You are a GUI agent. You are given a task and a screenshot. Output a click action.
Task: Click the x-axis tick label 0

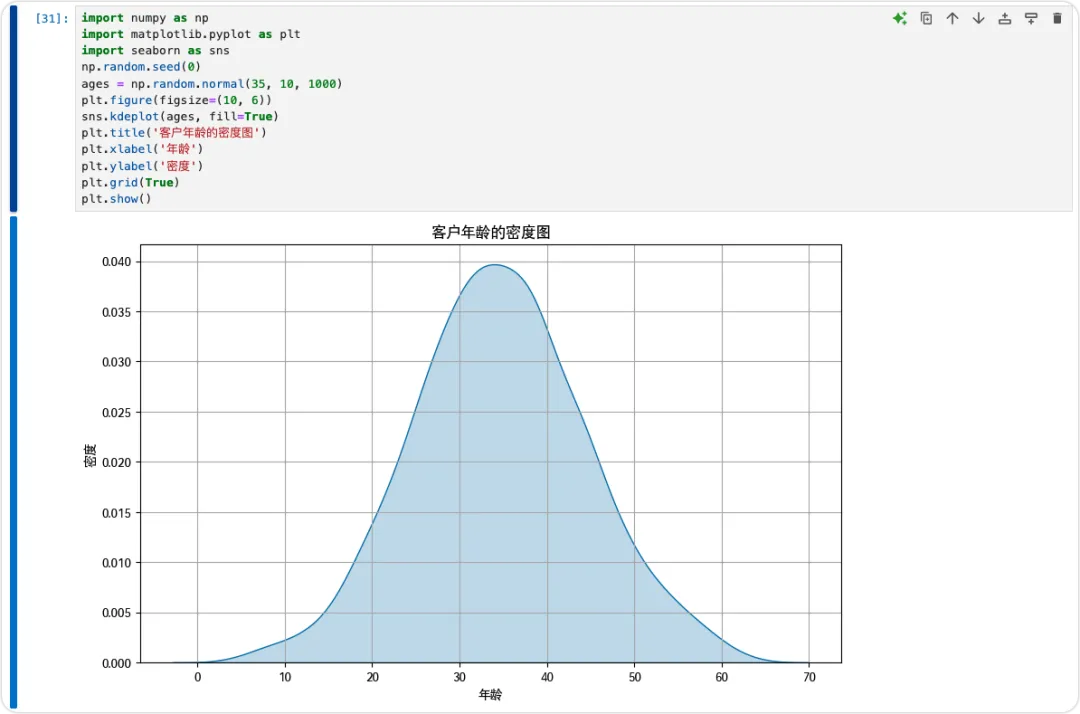pyautogui.click(x=198, y=677)
